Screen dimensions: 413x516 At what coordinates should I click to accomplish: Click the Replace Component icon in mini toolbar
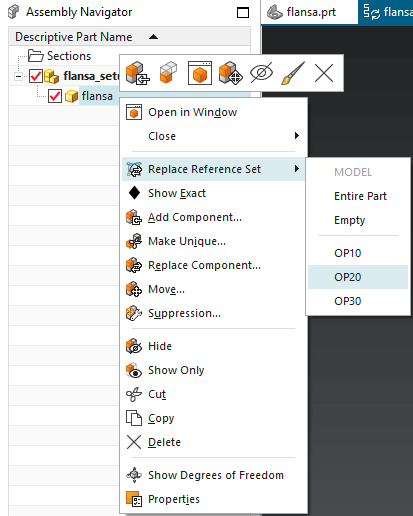(138, 73)
